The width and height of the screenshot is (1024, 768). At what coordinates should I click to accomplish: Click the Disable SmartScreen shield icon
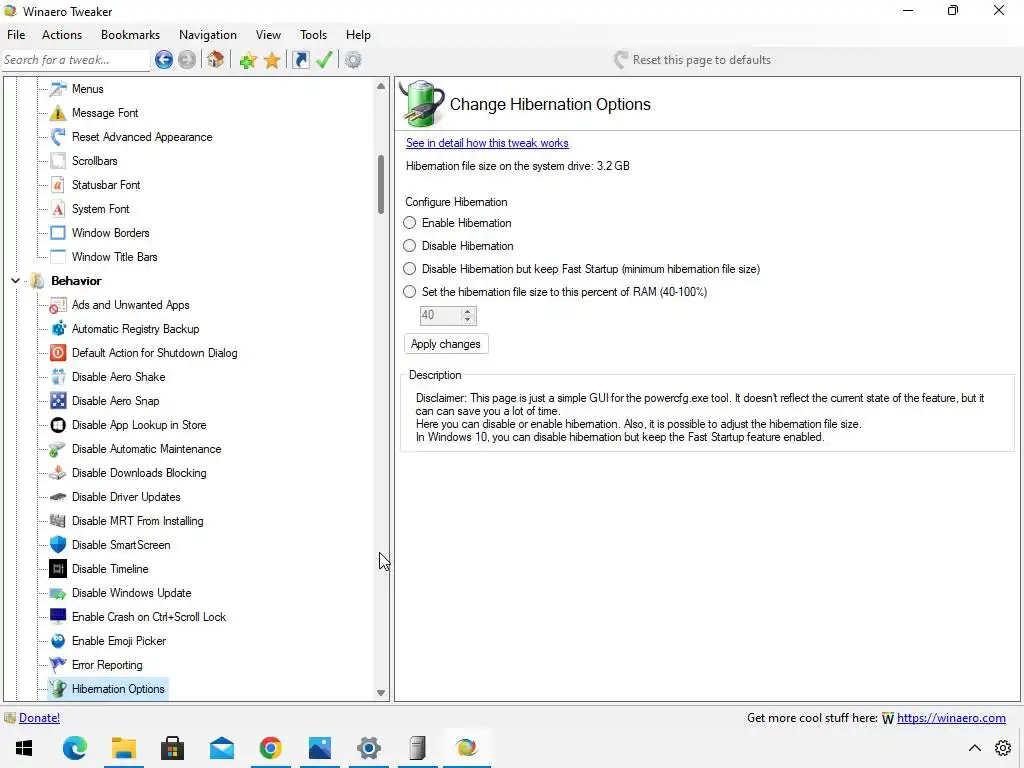(x=58, y=545)
